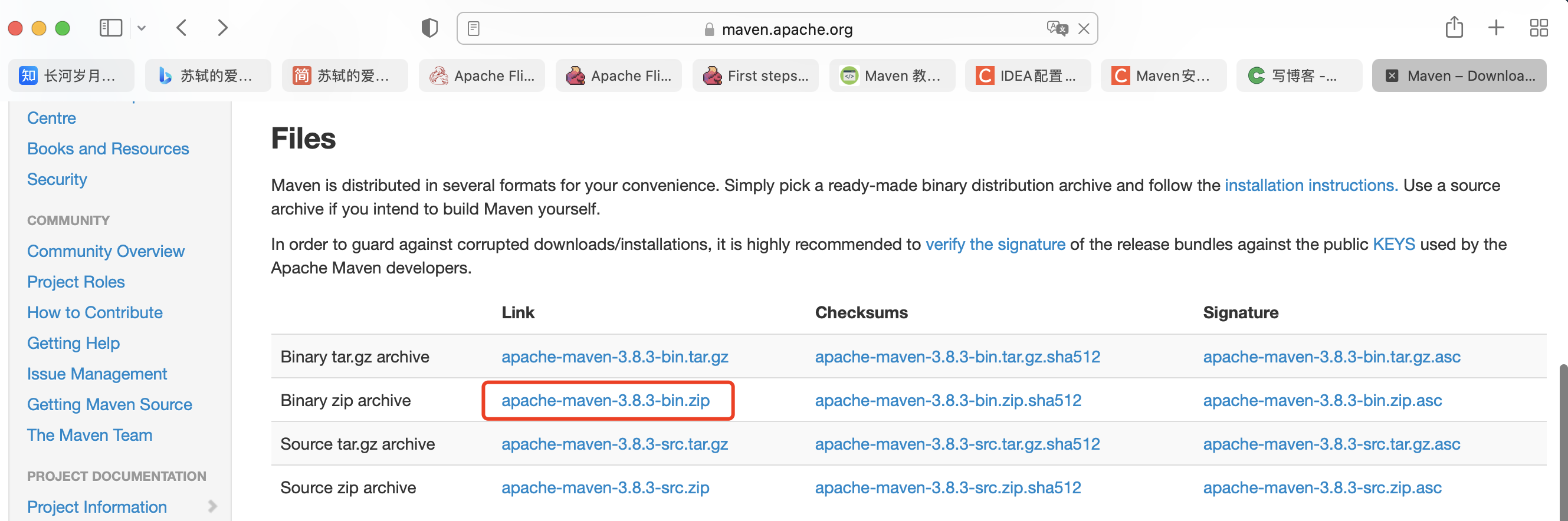Click the 'Source tar.gz archive' row label
Viewport: 1568px width, 521px height.
point(358,444)
